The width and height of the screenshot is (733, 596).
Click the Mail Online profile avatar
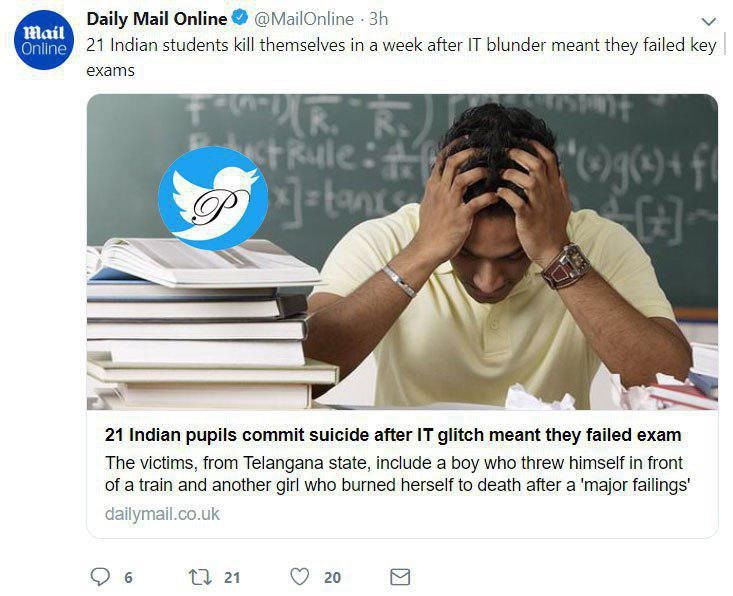tap(44, 40)
